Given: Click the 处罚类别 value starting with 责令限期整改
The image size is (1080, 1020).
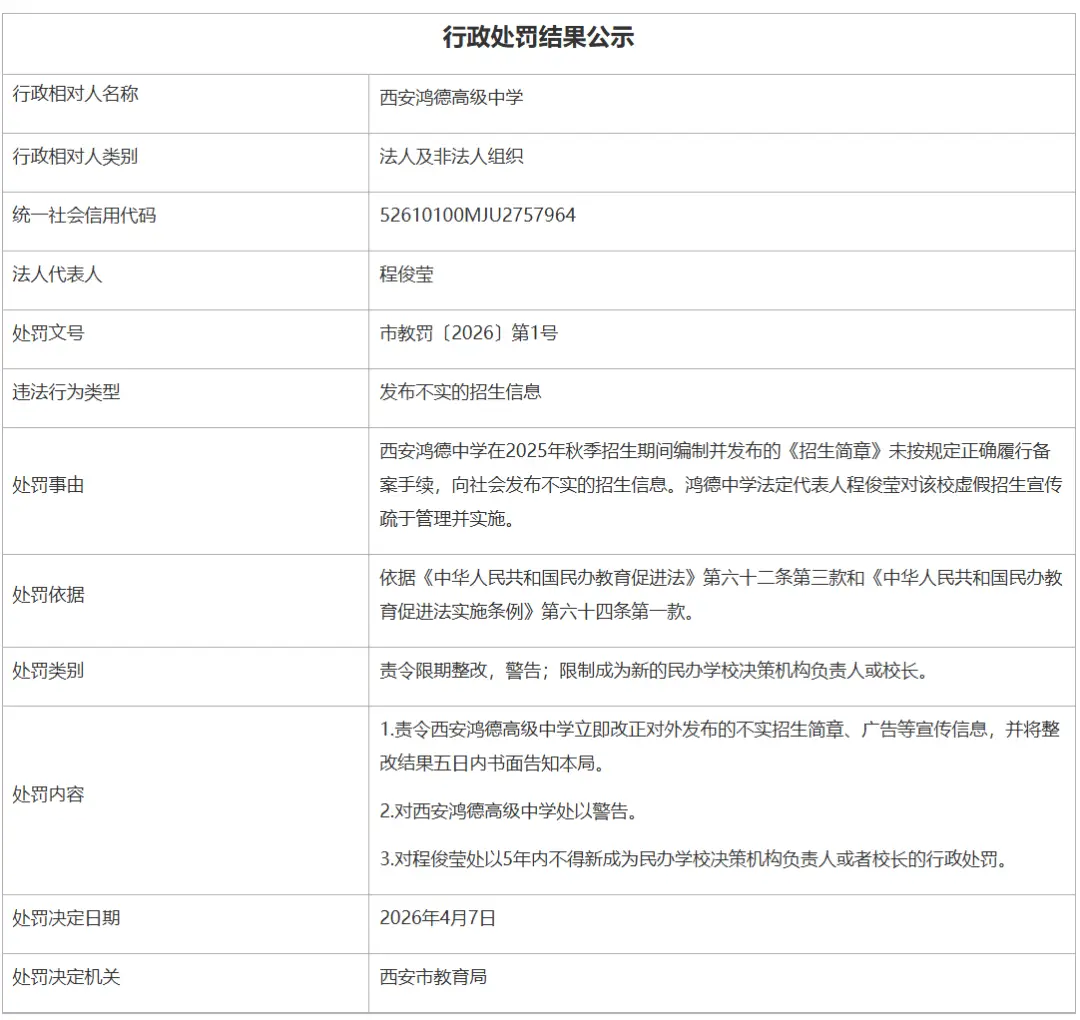Looking at the screenshot, I should [x=653, y=671].
